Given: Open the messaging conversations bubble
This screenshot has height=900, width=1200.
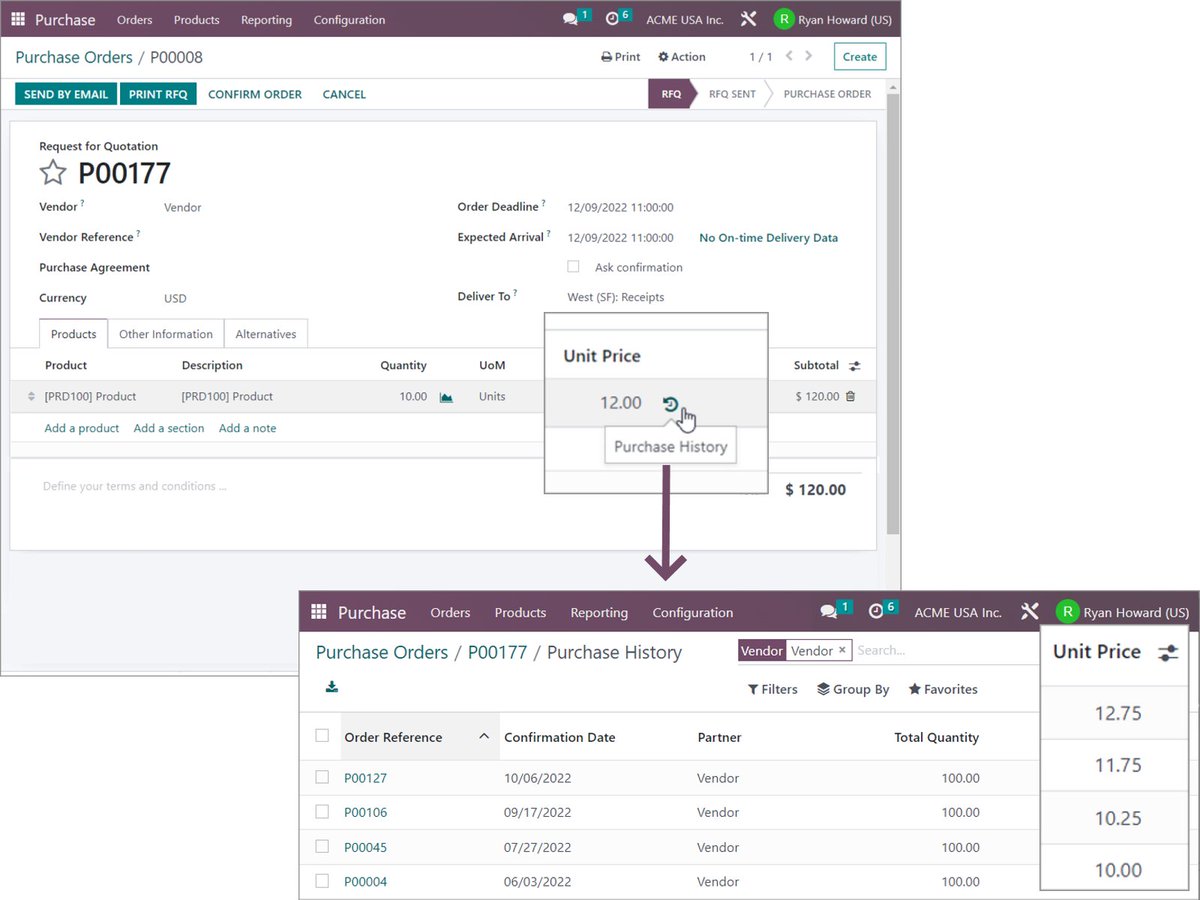Looking at the screenshot, I should pyautogui.click(x=568, y=18).
